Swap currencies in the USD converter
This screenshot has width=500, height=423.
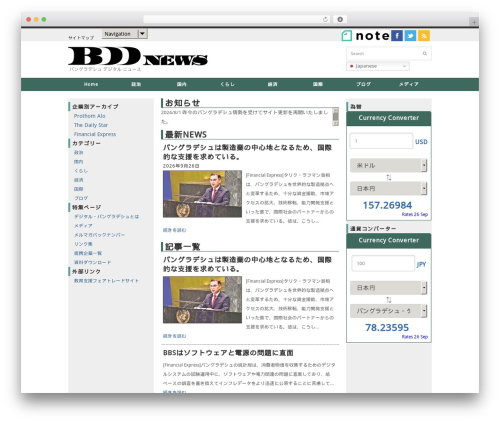click(389, 177)
